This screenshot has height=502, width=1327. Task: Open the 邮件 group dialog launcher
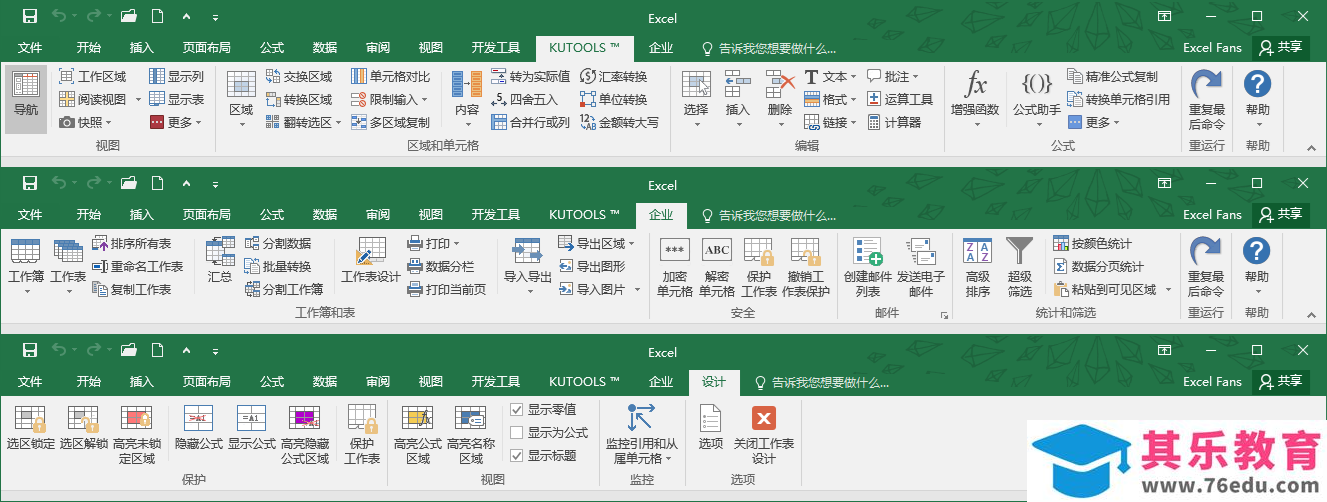click(943, 316)
